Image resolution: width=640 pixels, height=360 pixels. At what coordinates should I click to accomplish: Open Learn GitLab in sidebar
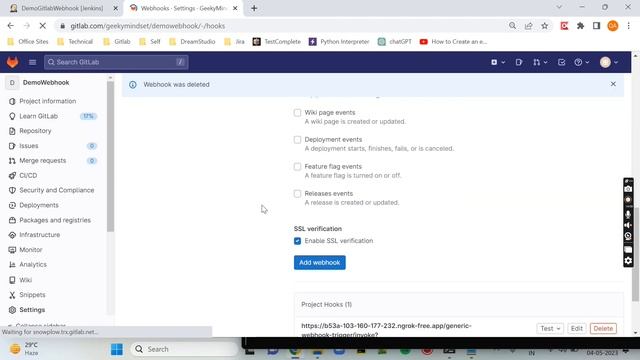tap(38, 116)
